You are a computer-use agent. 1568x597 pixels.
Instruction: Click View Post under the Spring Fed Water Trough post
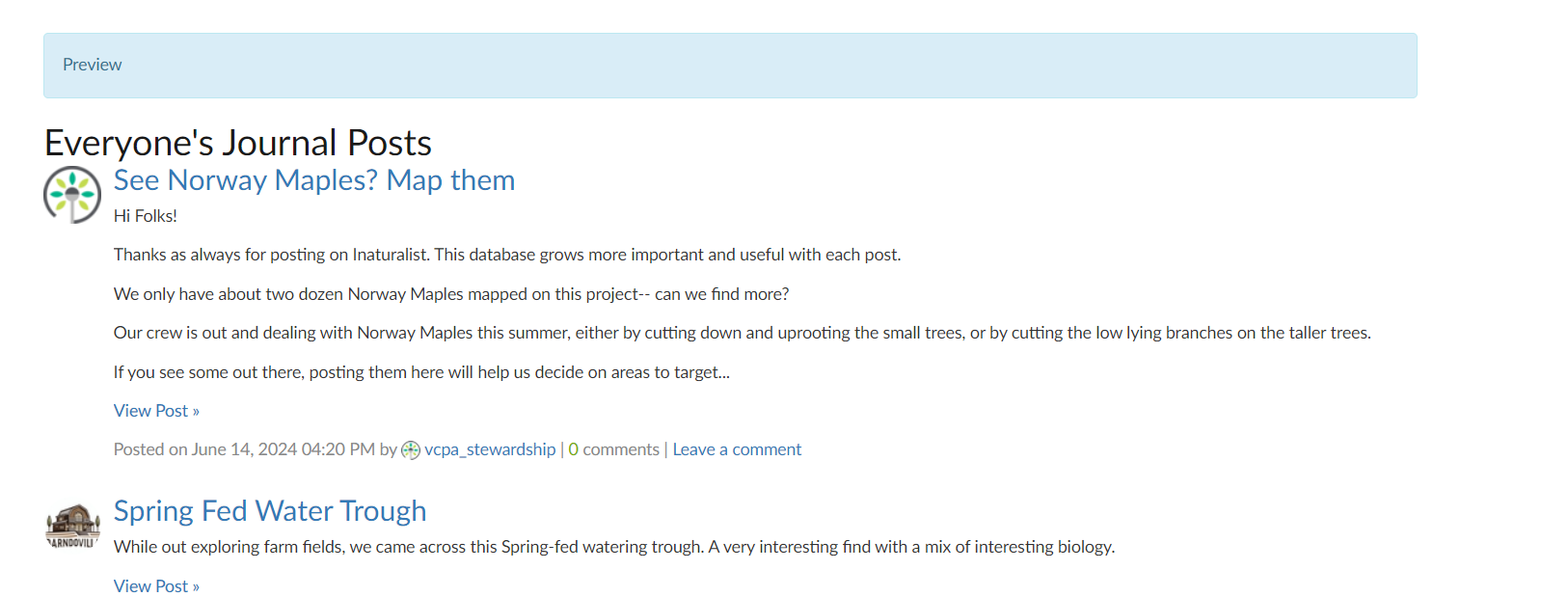(156, 586)
